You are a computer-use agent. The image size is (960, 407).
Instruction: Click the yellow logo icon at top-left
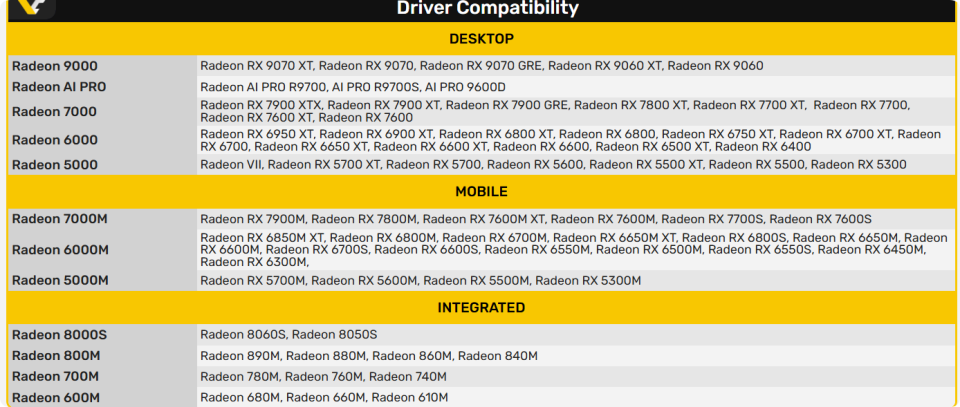pos(32,7)
